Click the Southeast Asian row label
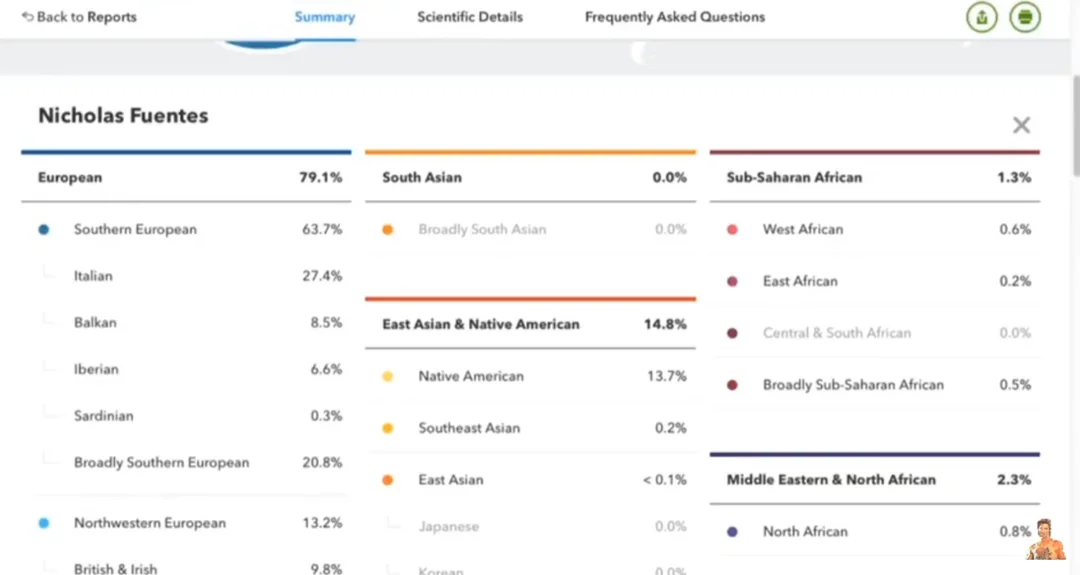The width and height of the screenshot is (1080, 575). coord(468,428)
